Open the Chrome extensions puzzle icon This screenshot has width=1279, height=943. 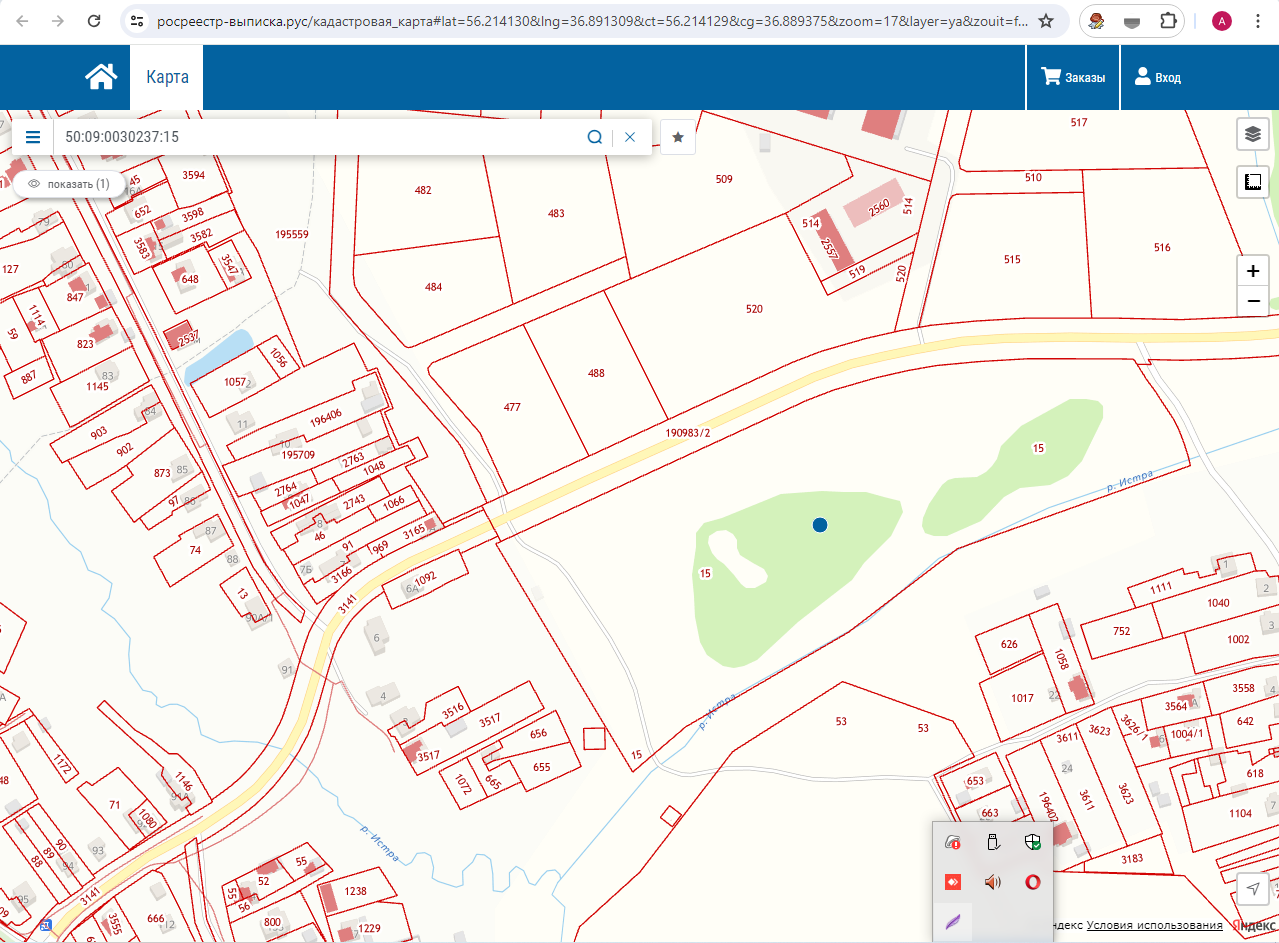1169,21
